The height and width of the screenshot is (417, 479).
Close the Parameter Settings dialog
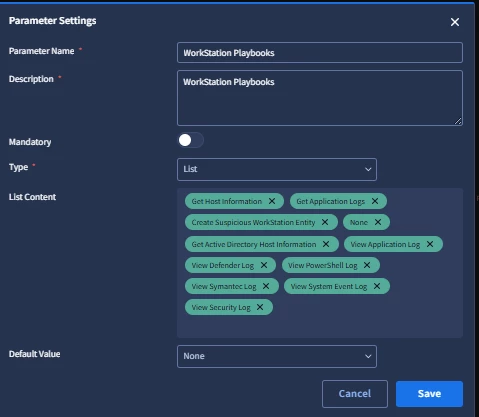pos(455,22)
